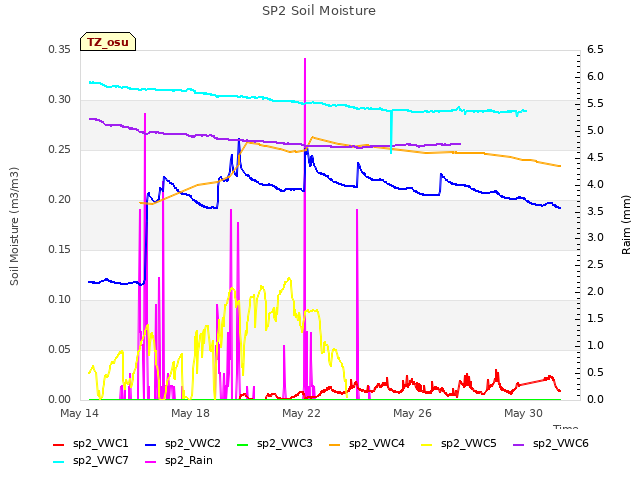Click the 0.10 left axis value

point(60,300)
